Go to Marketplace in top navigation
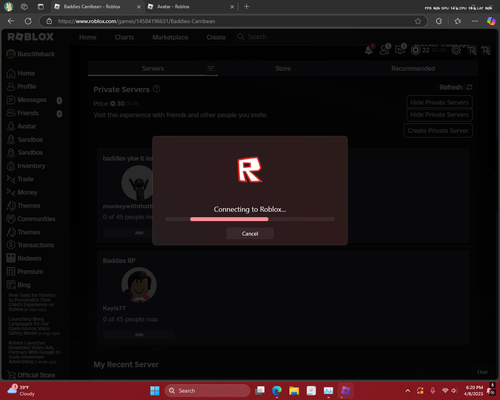The height and width of the screenshot is (400, 500). coord(170,37)
